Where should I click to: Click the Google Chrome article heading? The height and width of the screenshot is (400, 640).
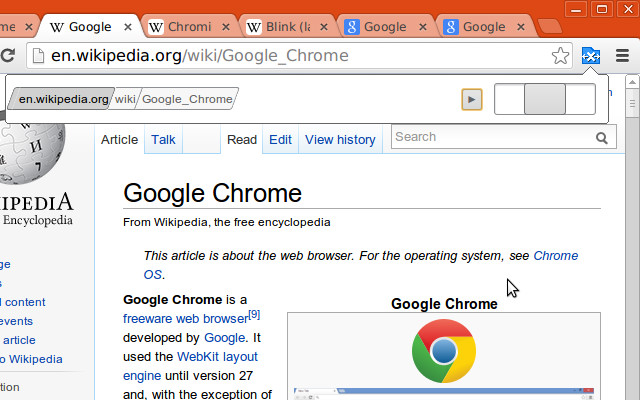[212, 193]
